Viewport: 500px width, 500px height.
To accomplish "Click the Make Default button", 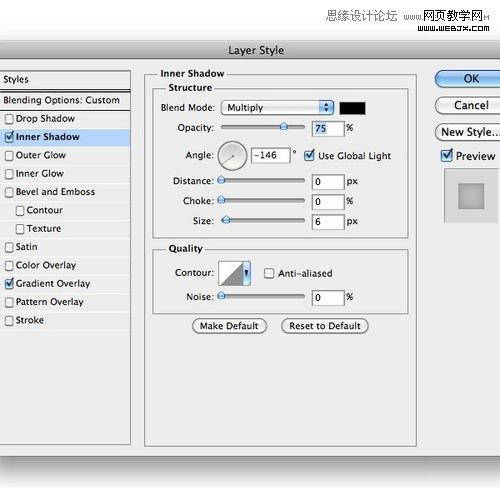I will coord(229,326).
